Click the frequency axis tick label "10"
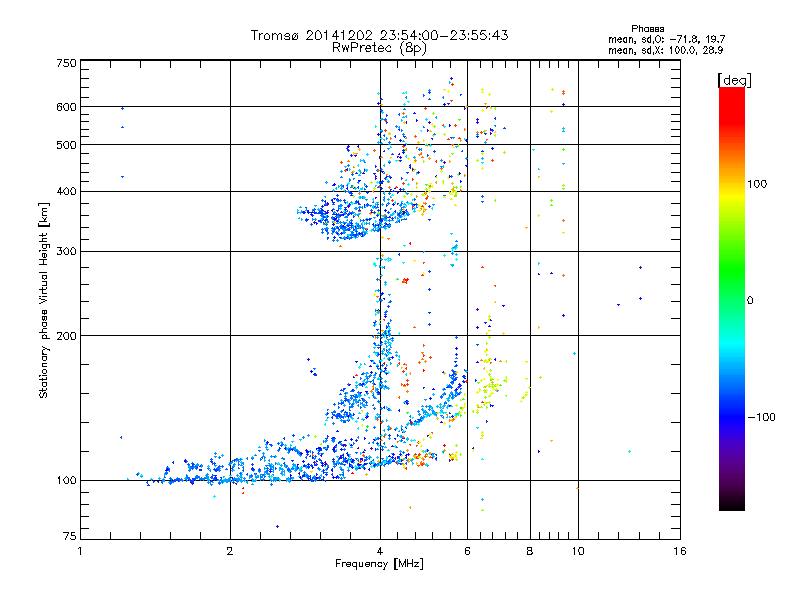800x600 pixels. tap(578, 551)
